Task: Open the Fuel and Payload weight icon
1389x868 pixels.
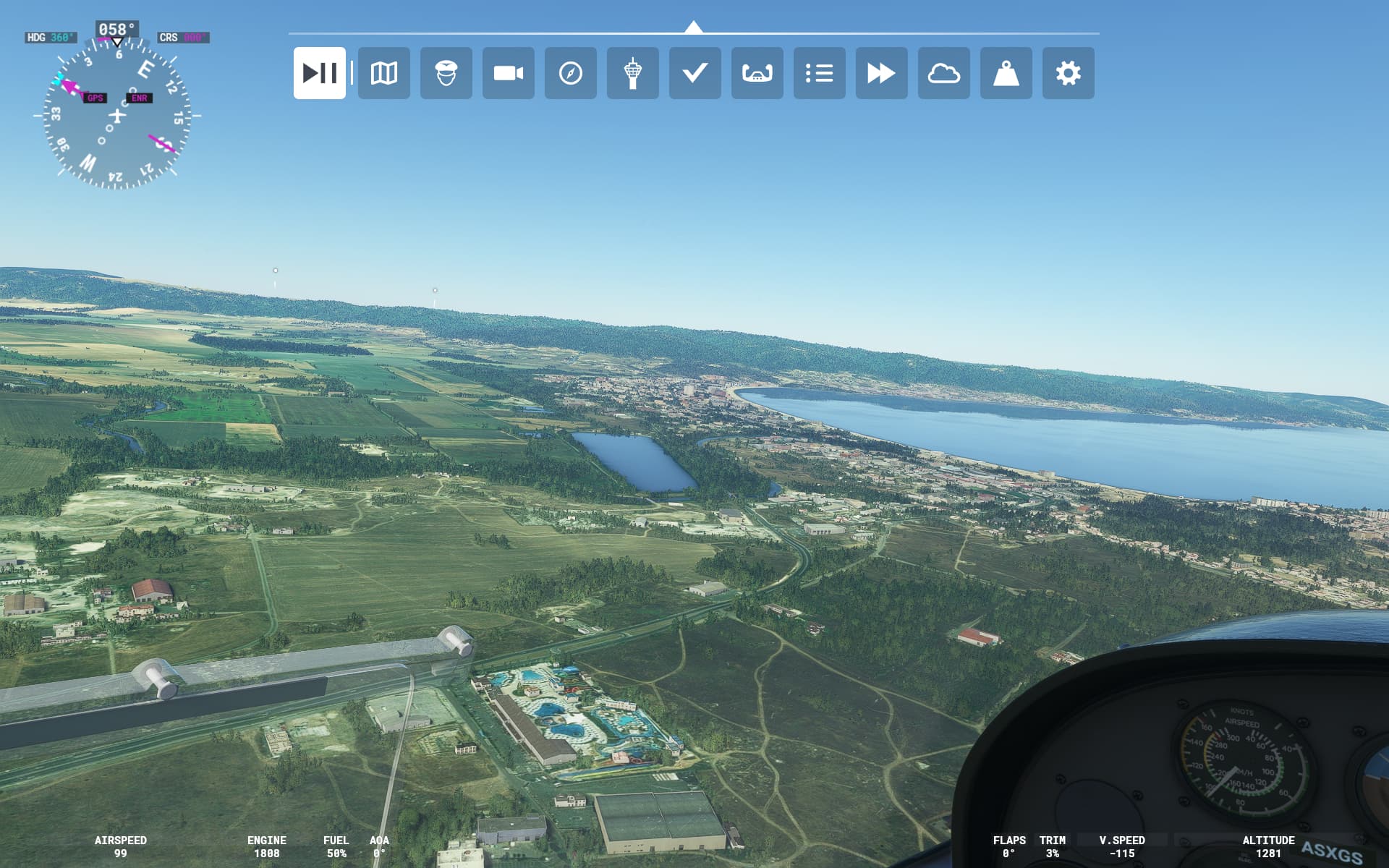Action: pos(1006,73)
